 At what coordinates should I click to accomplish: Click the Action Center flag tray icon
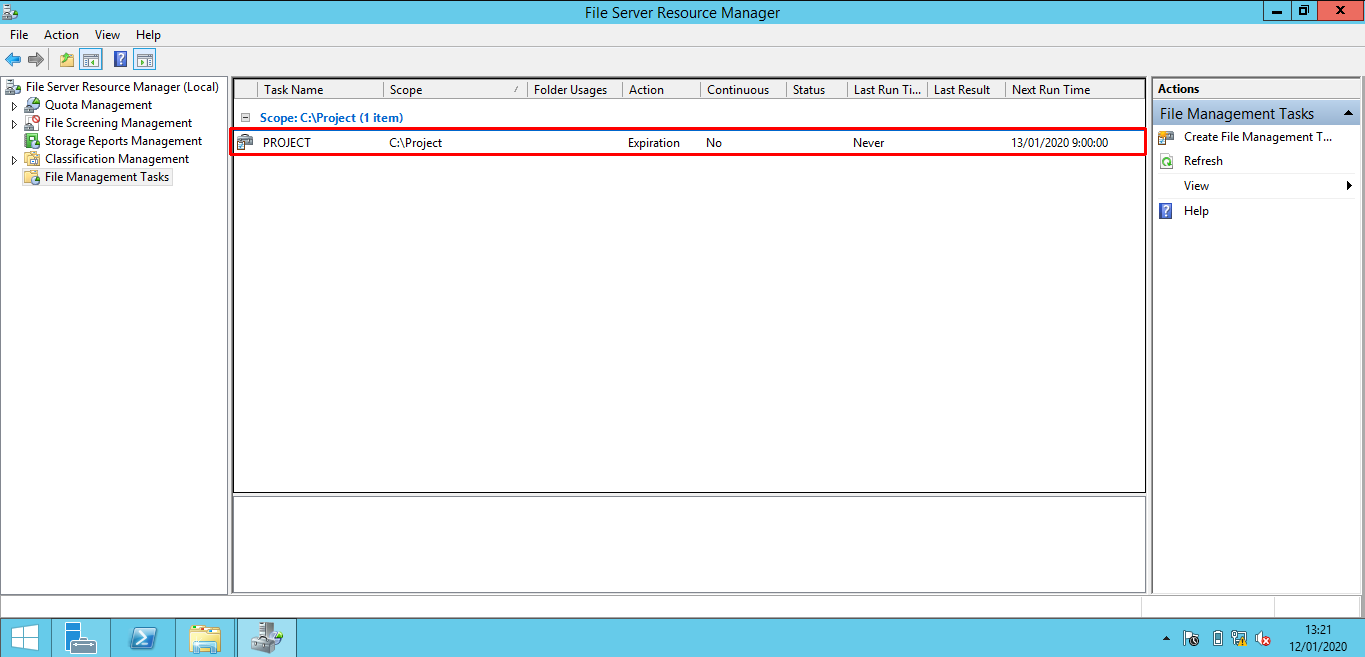1191,638
